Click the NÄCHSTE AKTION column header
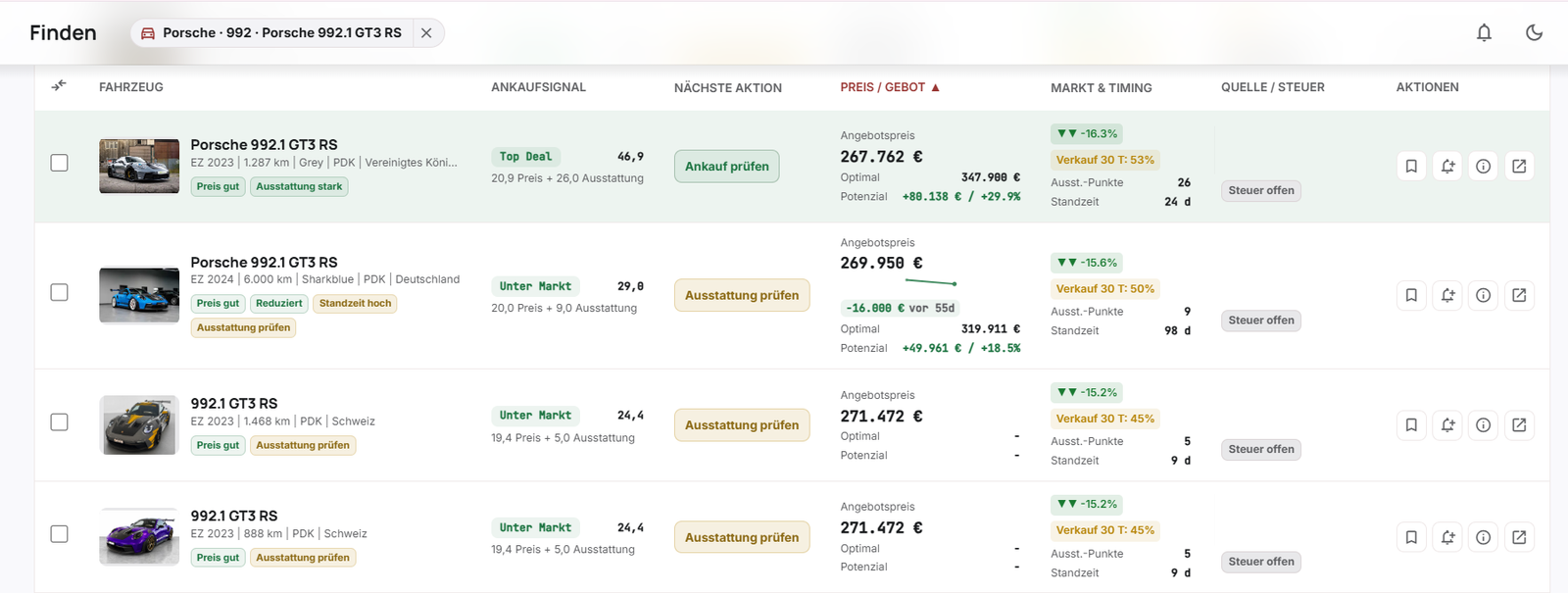1568x593 pixels. click(x=728, y=88)
